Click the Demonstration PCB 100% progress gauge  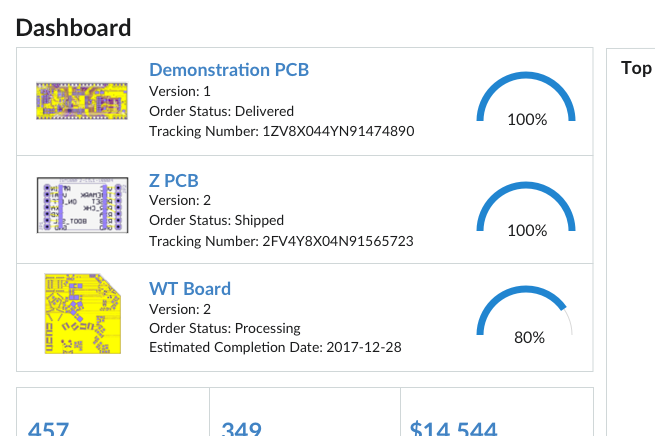pyautogui.click(x=526, y=100)
